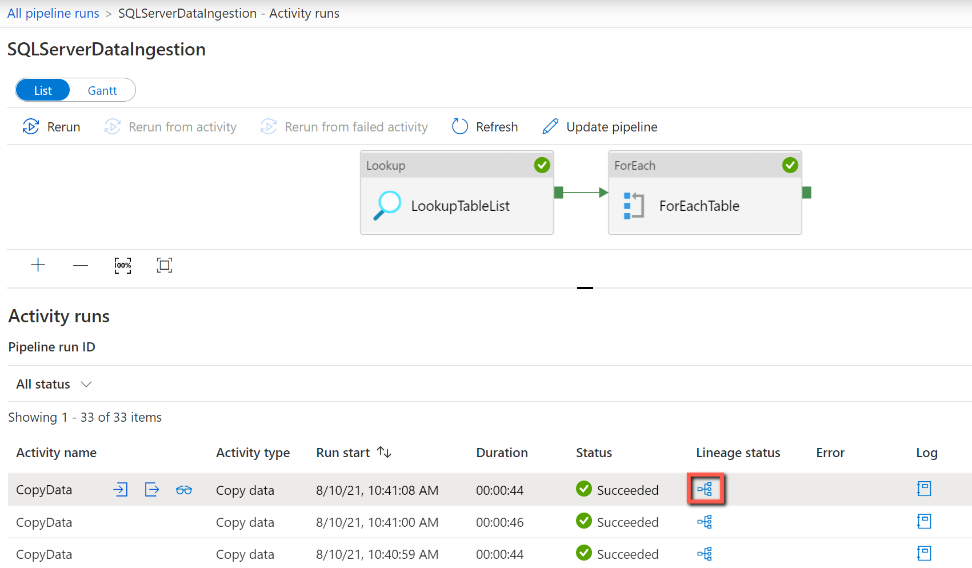Rerun the pipeline
The width and height of the screenshot is (972, 568).
51,126
